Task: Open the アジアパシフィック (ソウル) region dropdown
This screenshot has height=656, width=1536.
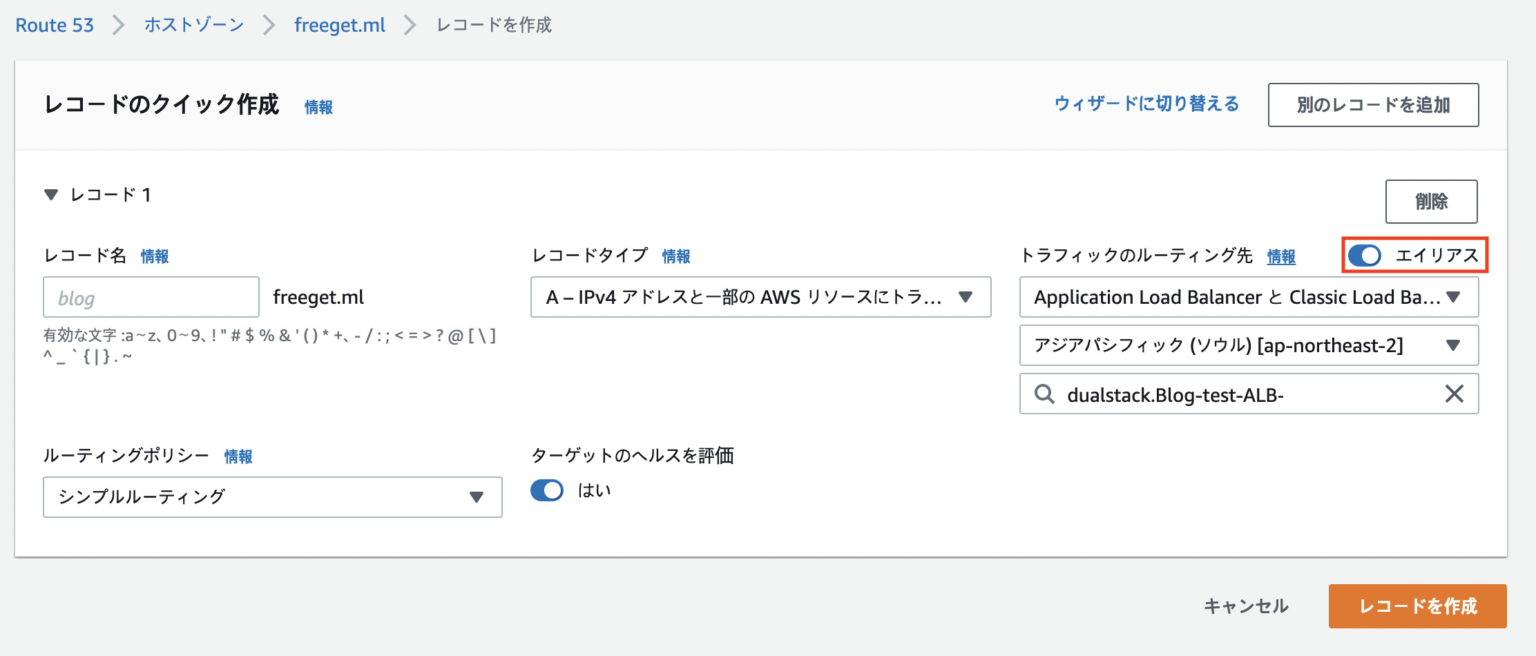Action: point(1248,345)
